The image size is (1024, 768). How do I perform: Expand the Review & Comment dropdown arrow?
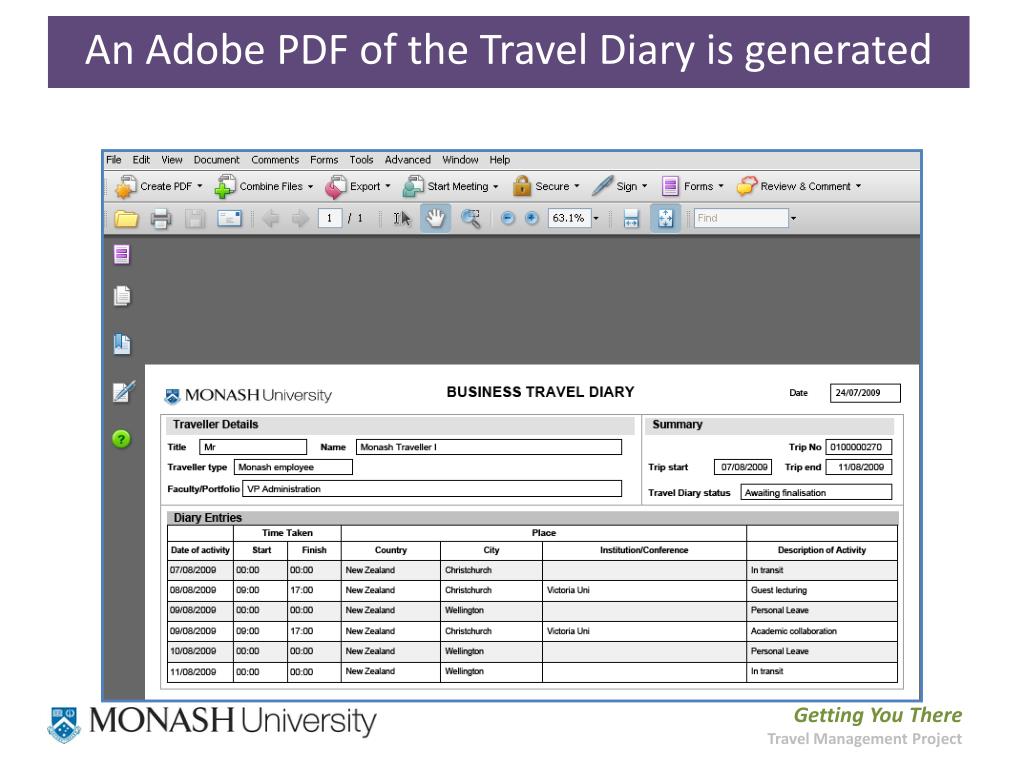859,187
